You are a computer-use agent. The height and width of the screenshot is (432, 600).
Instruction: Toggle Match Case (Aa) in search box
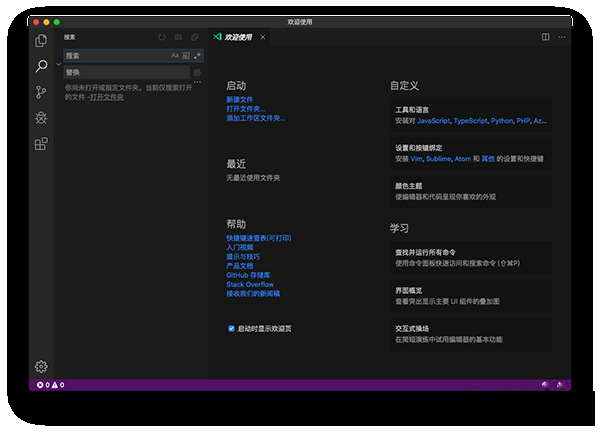(175, 56)
